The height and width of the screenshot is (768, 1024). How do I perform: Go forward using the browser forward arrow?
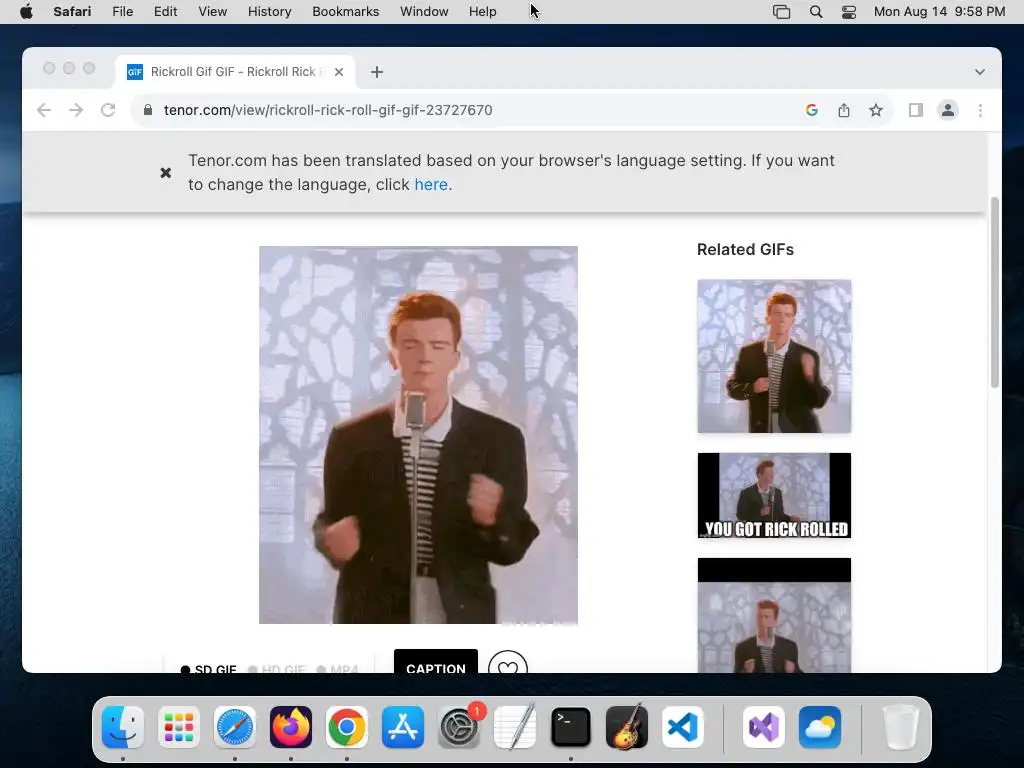[76, 110]
